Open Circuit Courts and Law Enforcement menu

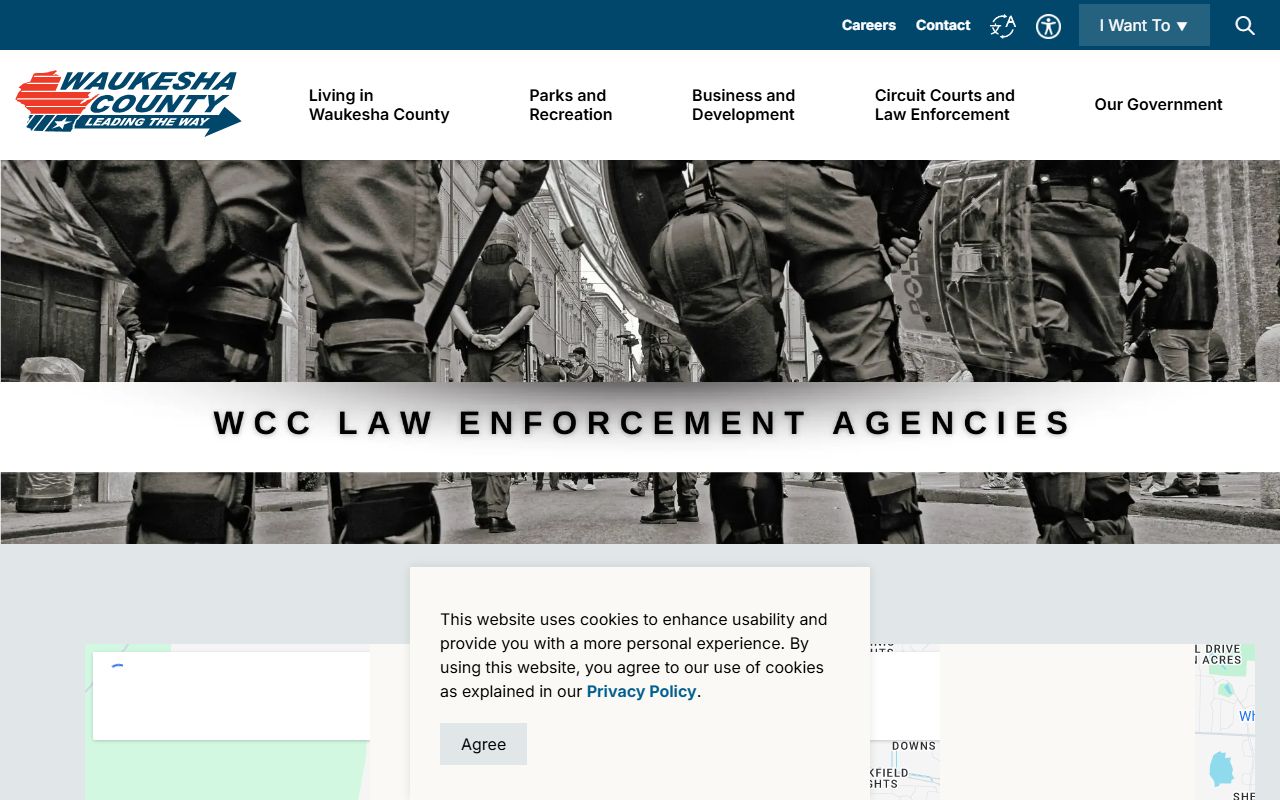(x=944, y=105)
